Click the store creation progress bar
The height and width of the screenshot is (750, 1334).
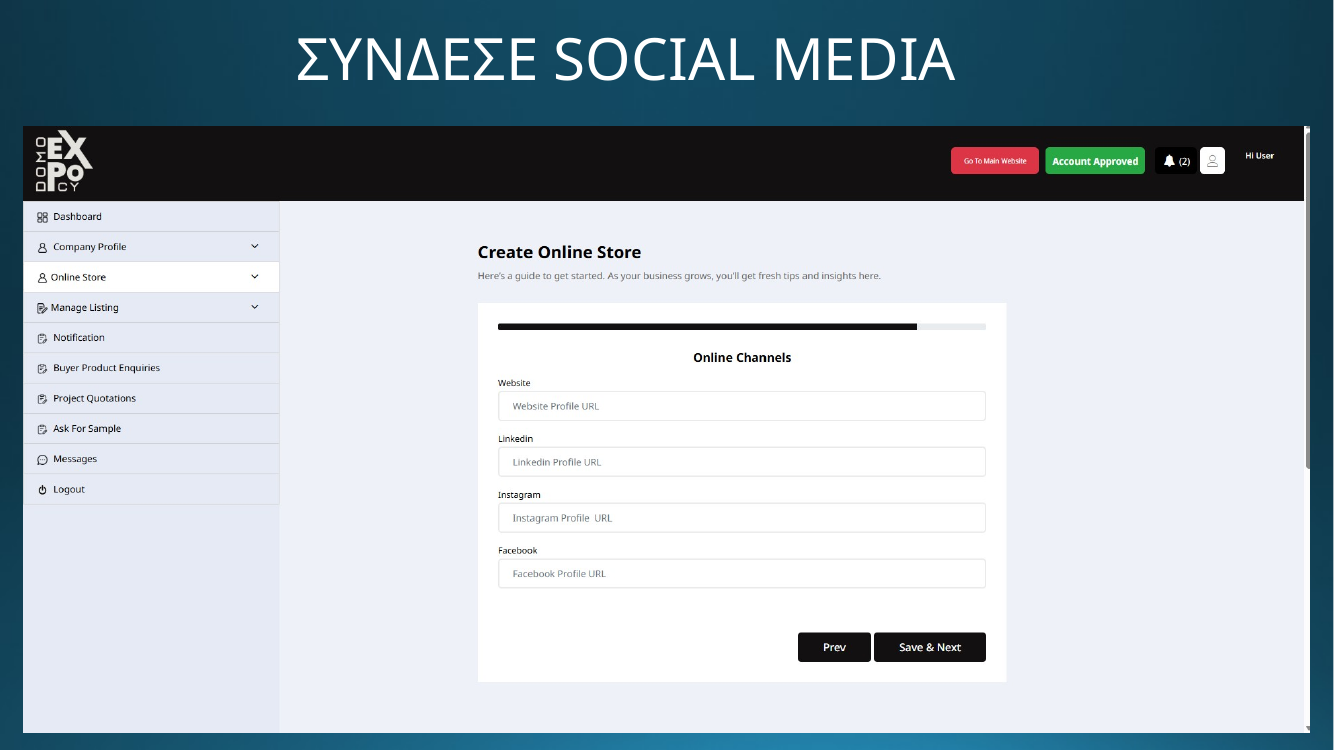(742, 327)
